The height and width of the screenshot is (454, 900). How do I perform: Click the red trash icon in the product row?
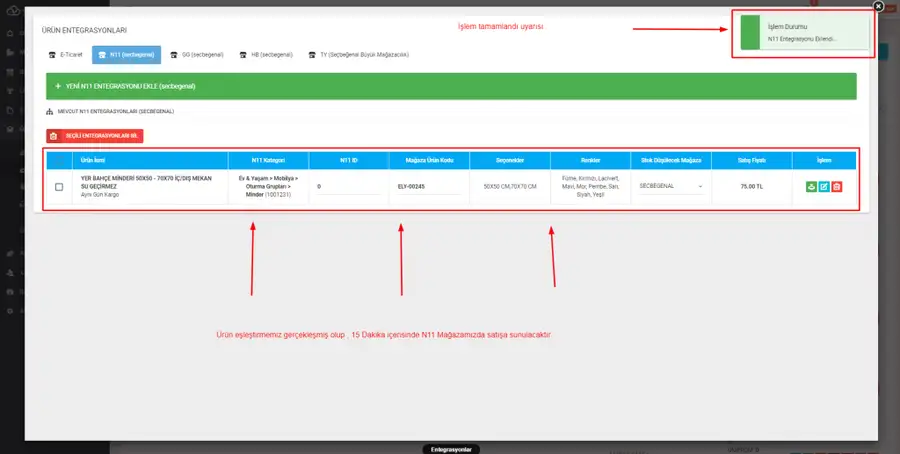click(x=837, y=187)
